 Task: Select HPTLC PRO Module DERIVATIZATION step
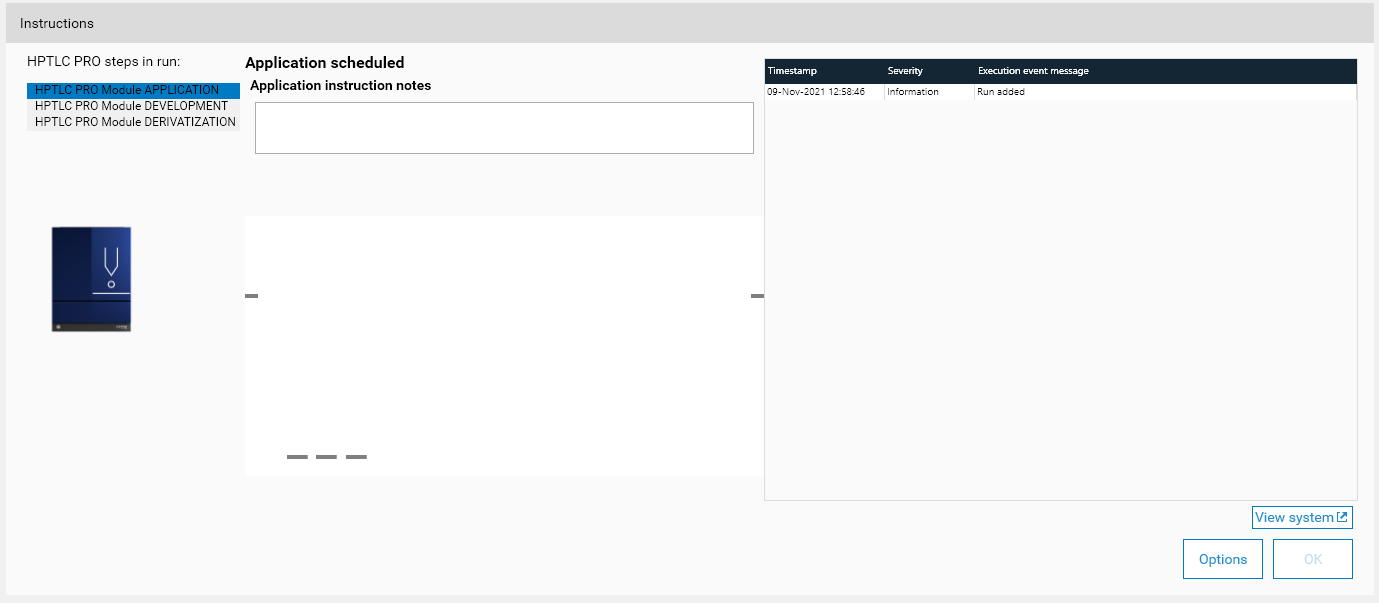(135, 122)
